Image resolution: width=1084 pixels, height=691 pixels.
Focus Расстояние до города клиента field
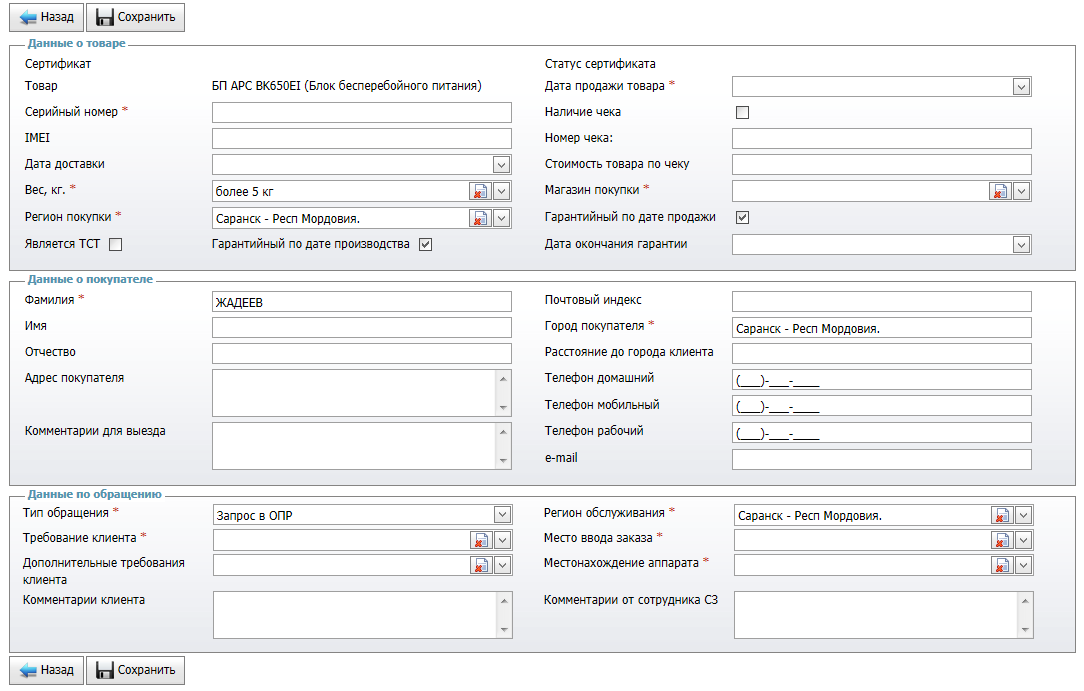881,353
